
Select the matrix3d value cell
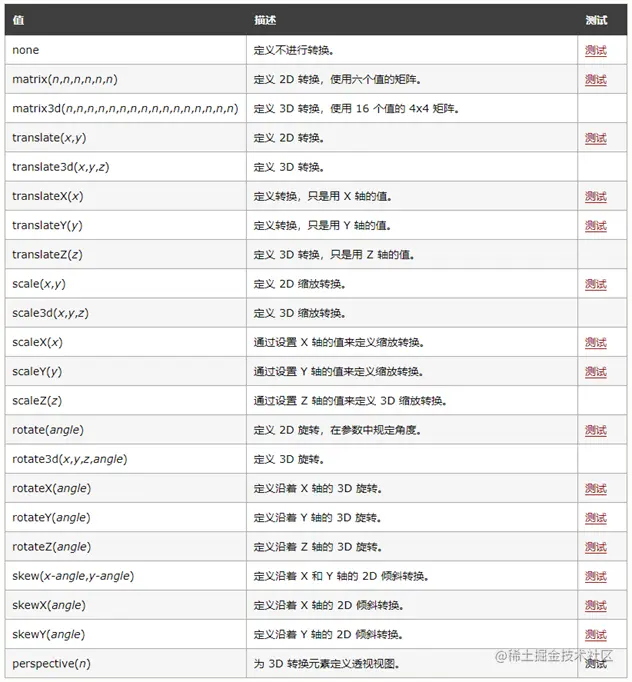point(125,109)
